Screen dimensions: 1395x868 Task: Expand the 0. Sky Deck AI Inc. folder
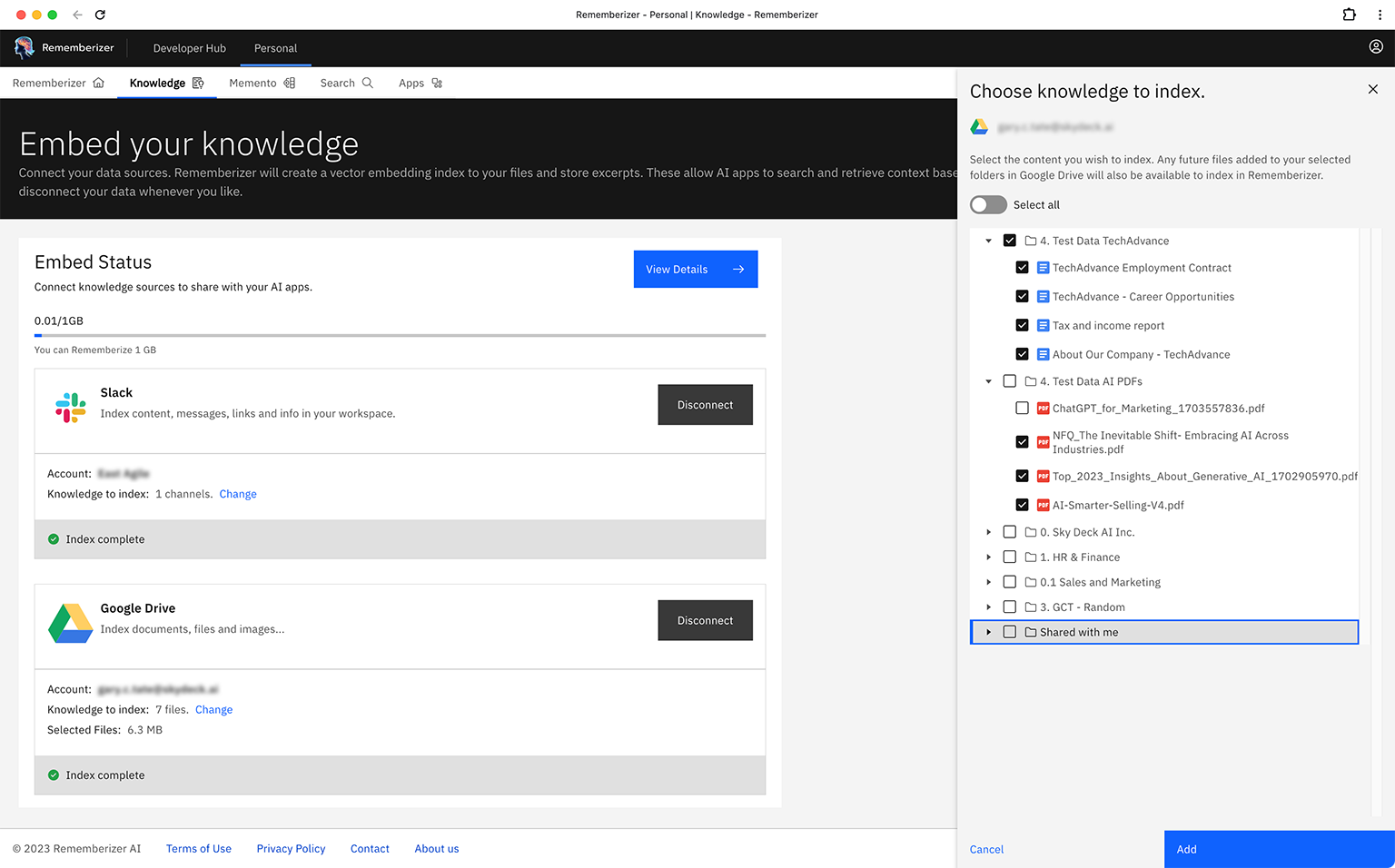989,532
